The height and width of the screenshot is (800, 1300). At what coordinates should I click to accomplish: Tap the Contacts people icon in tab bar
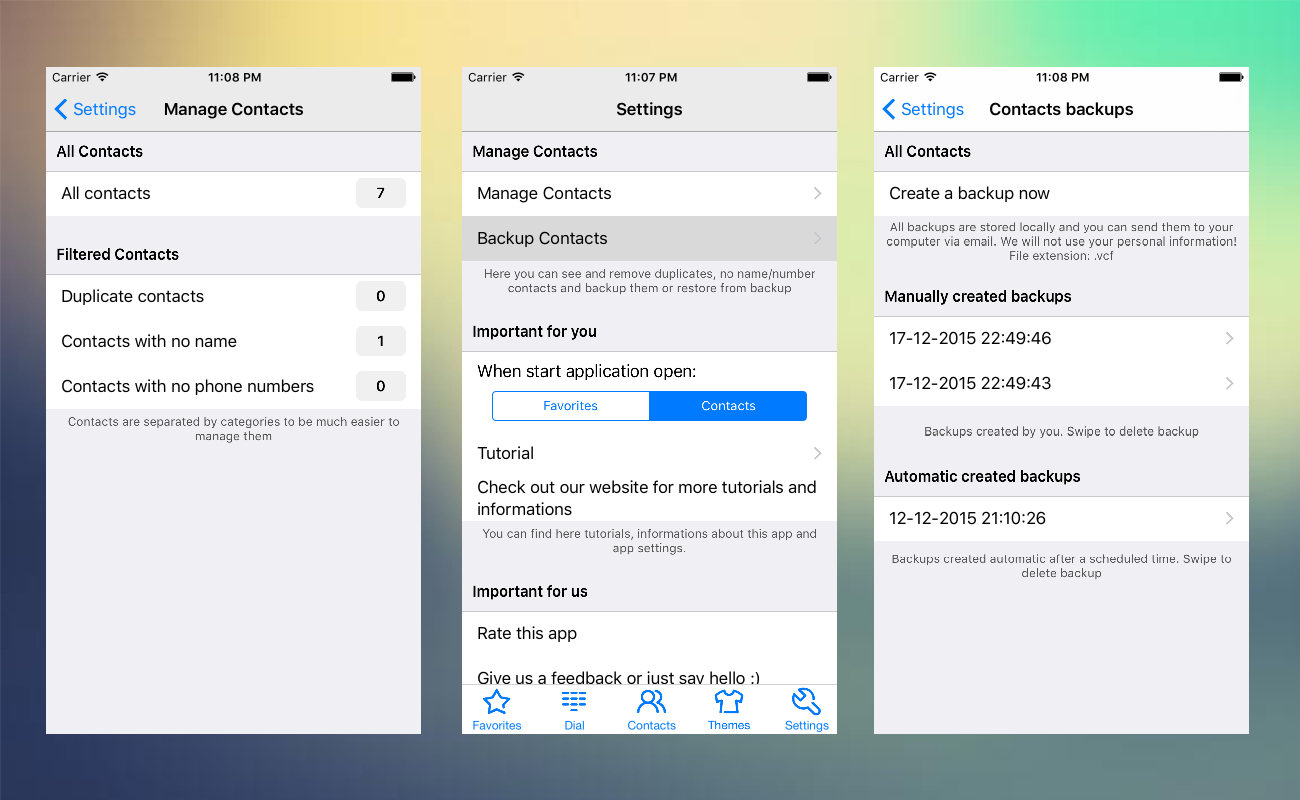[x=651, y=709]
